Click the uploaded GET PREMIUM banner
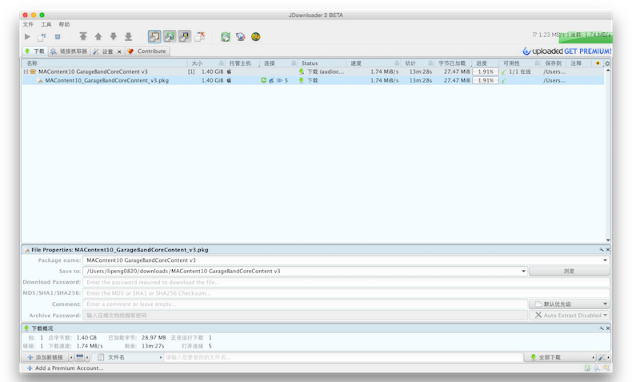The image size is (632, 382). (x=567, y=51)
